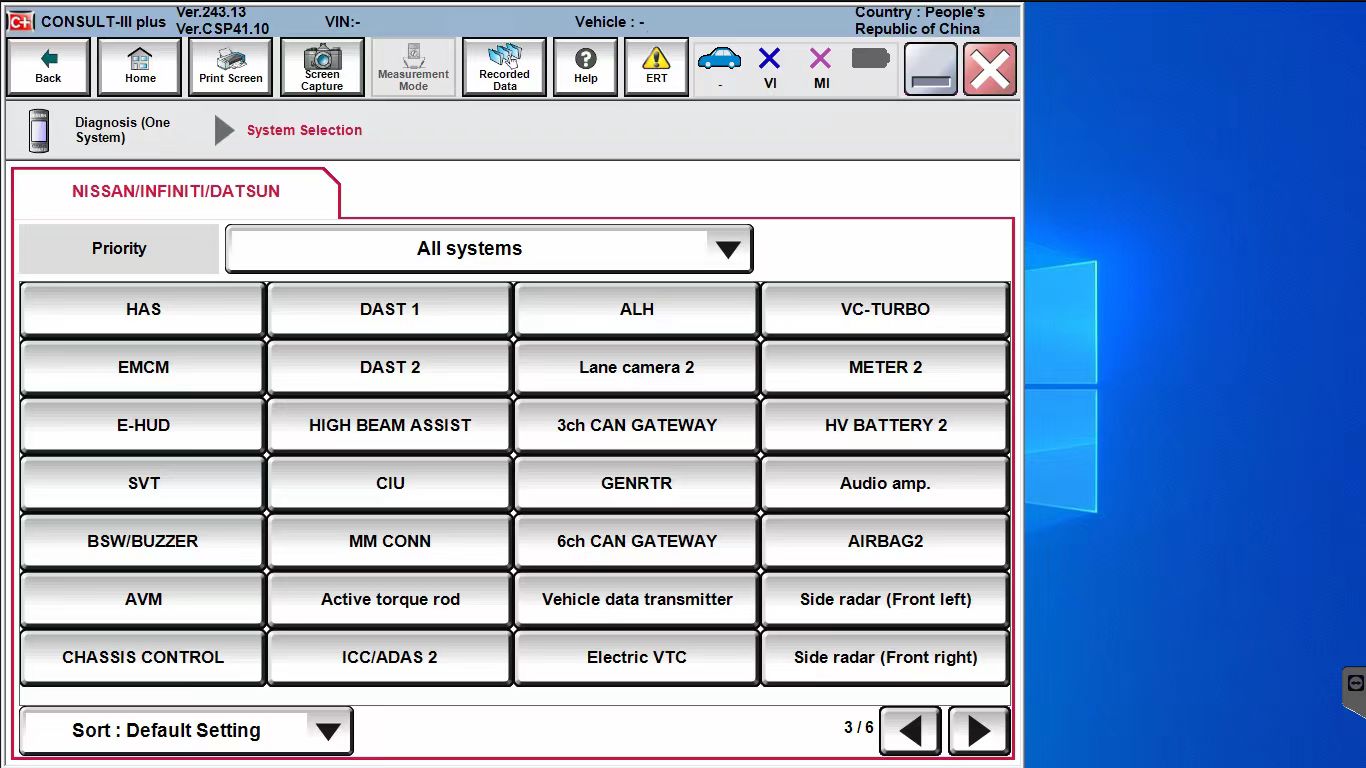Screen dimensions: 1366x768
Task: Open Measurement Mode toolbar button
Action: [413, 67]
